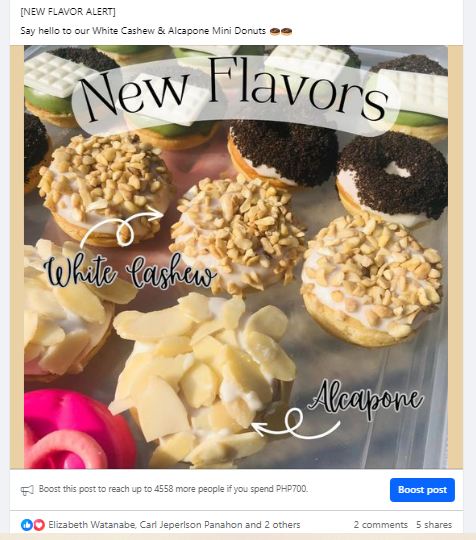Click the Boost post button
The image size is (476, 540).
pyautogui.click(x=422, y=490)
